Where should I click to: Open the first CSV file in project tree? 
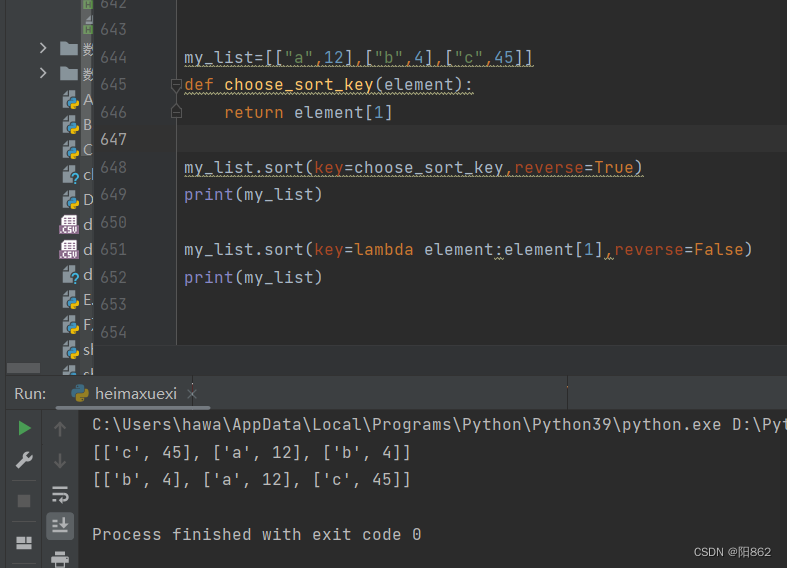pyautogui.click(x=70, y=224)
